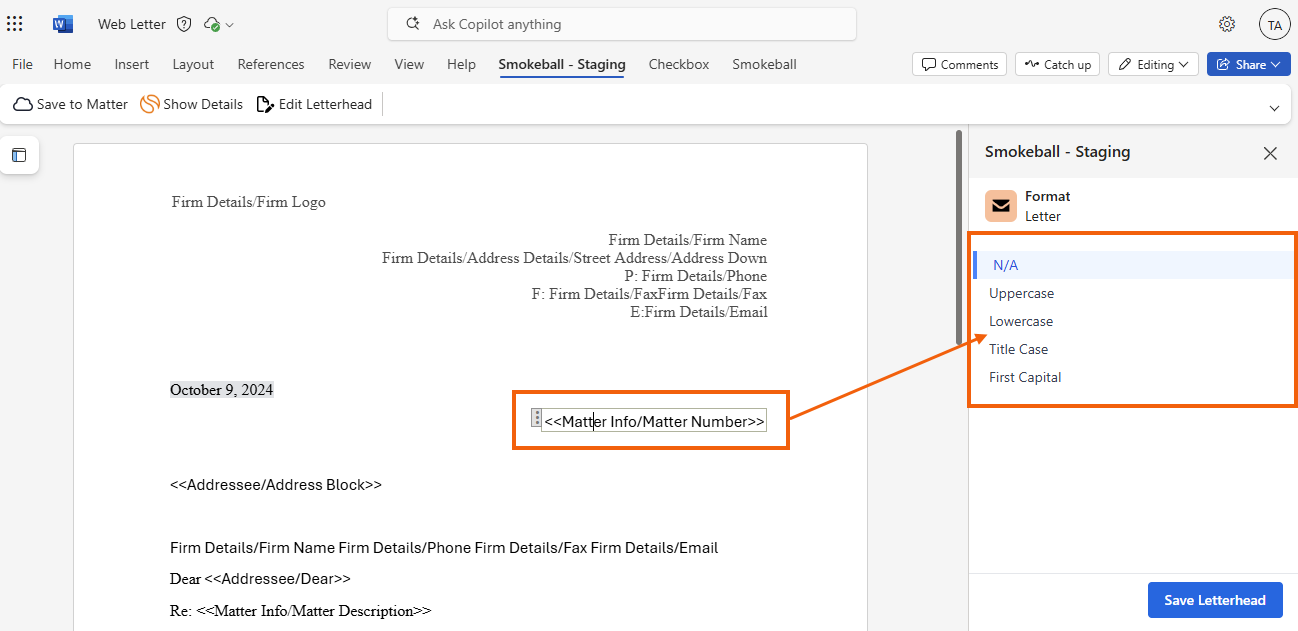Open settings gear icon
1298x631 pixels.
click(1227, 24)
